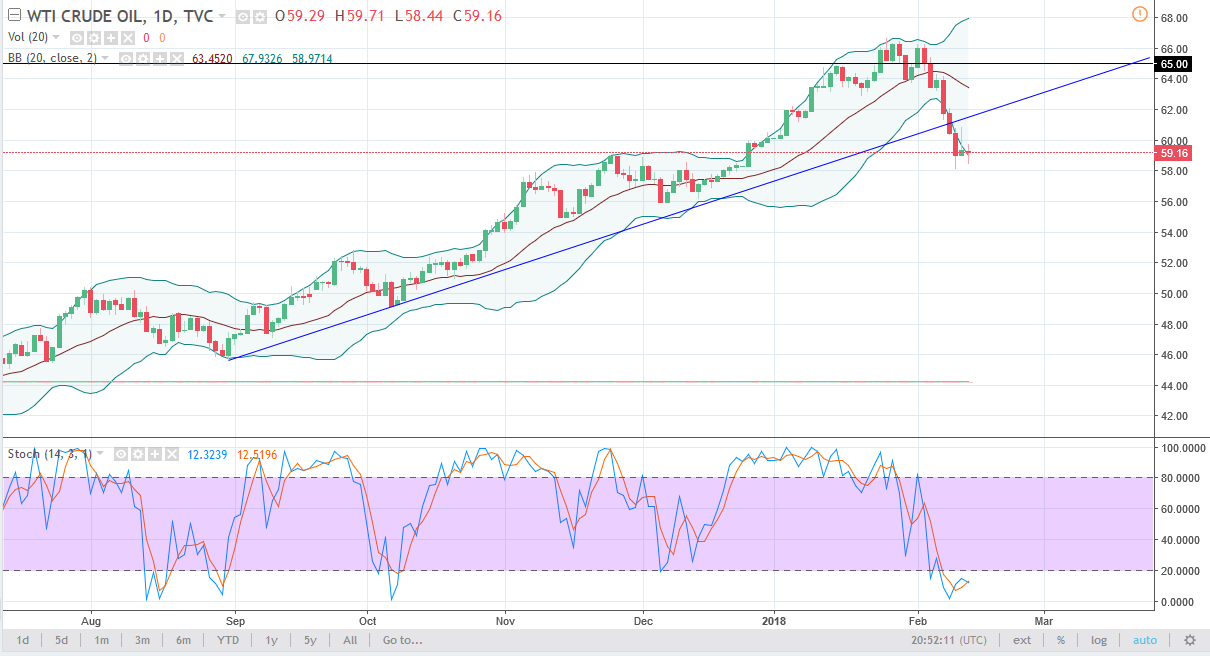Show All available data range
Image resolution: width=1210 pixels, height=656 pixels.
349,640
